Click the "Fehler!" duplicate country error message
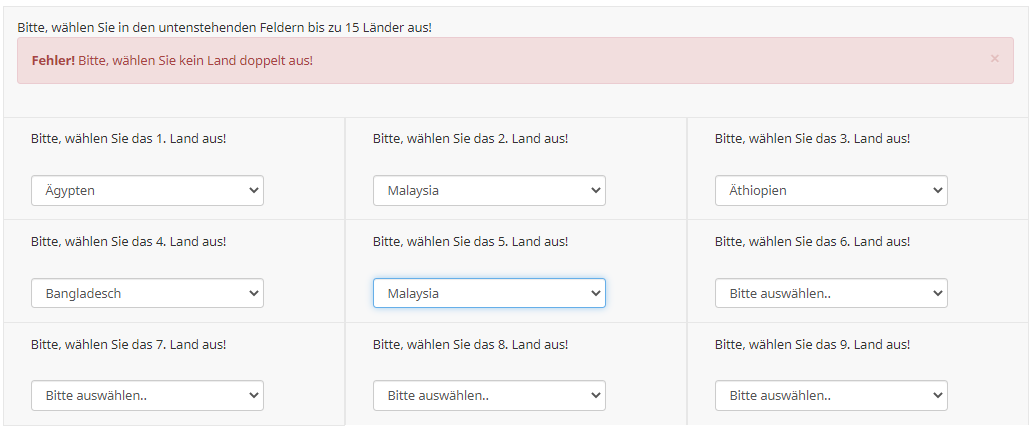 pyautogui.click(x=172, y=60)
